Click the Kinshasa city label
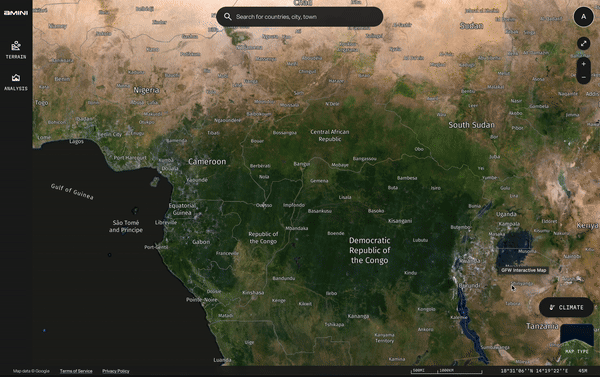 (253, 292)
